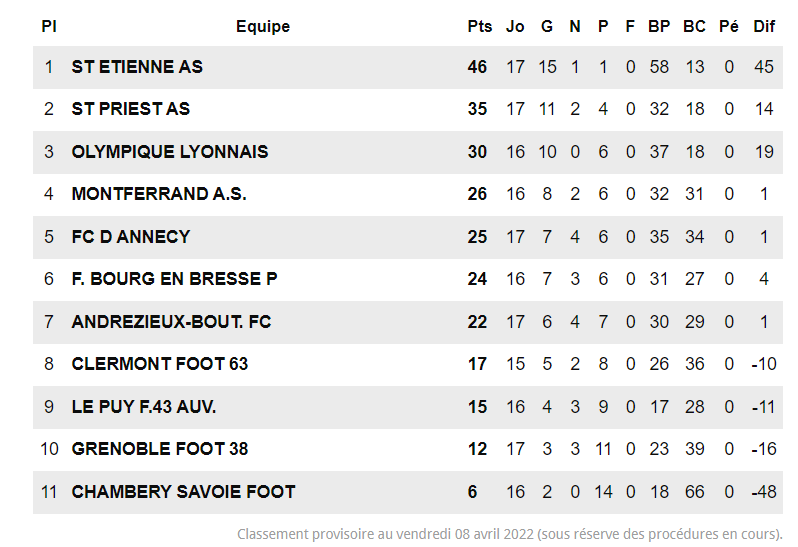
Task: Click the Jo matches played header
Action: 515,26
